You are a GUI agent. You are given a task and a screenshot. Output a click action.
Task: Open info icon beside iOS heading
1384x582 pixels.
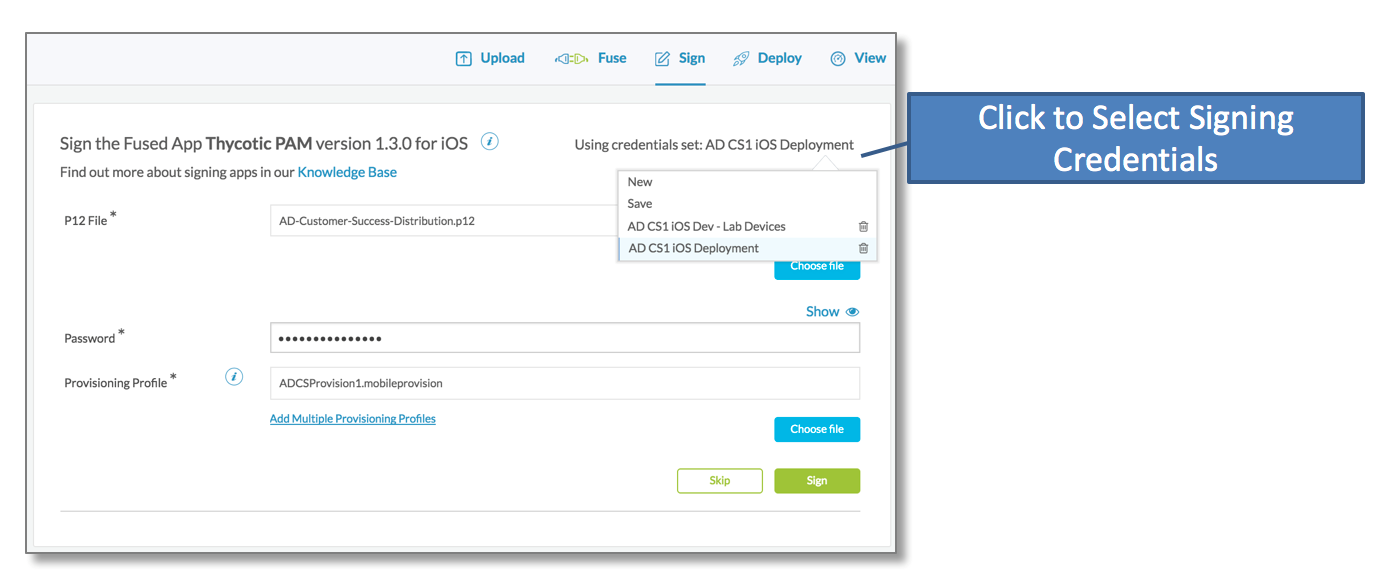[x=489, y=141]
